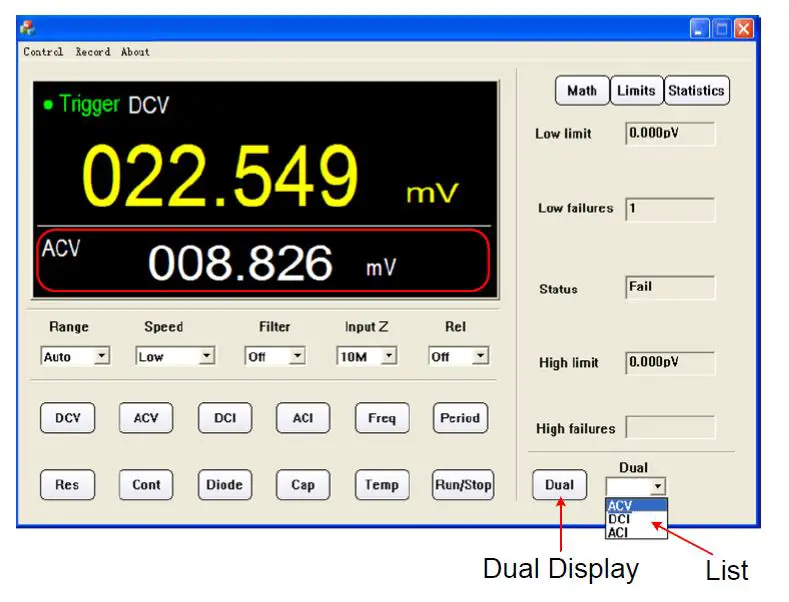Select the Freq measurement button
This screenshot has width=789, height=602.
tap(382, 418)
